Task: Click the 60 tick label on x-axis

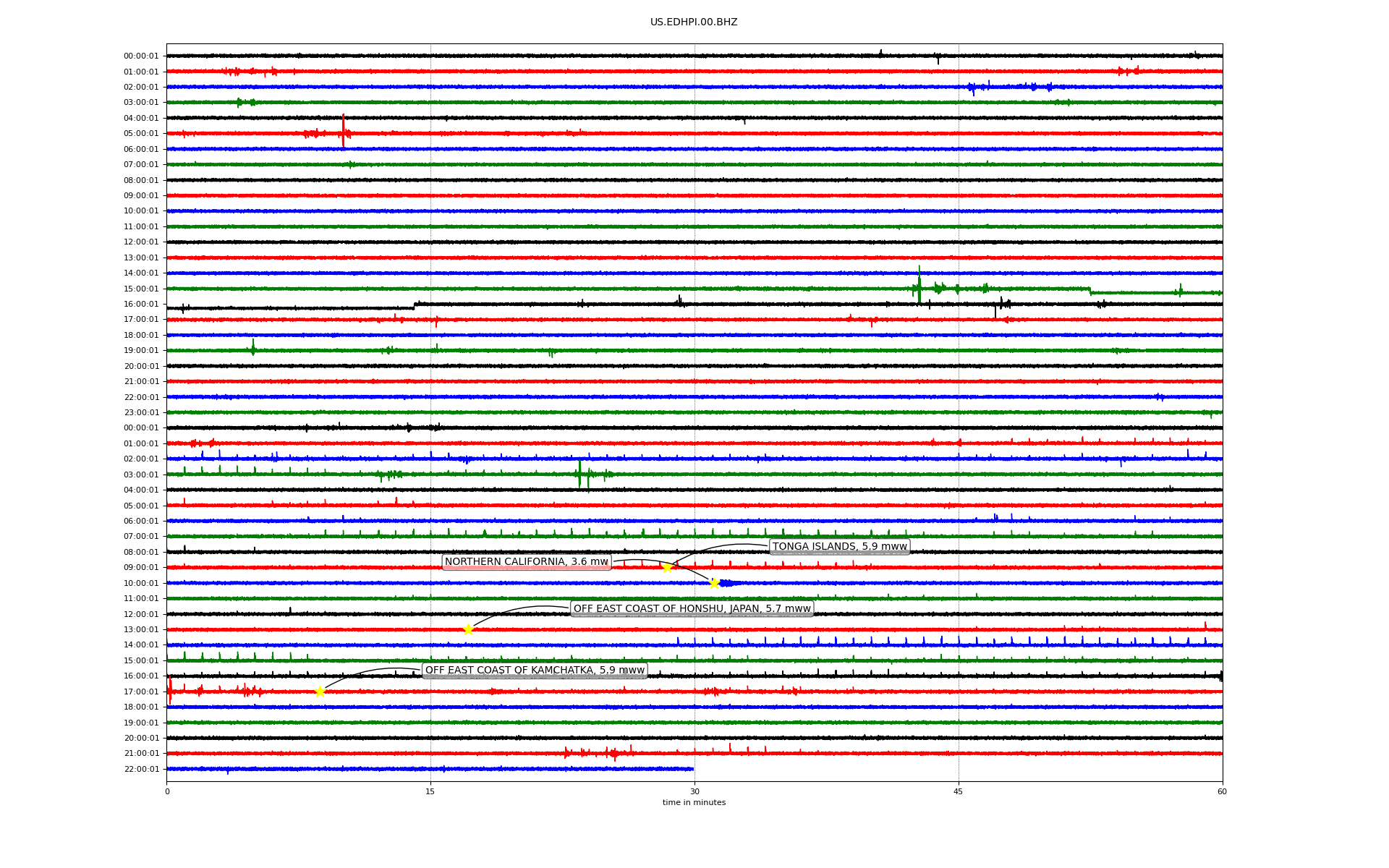Action: point(1222,791)
